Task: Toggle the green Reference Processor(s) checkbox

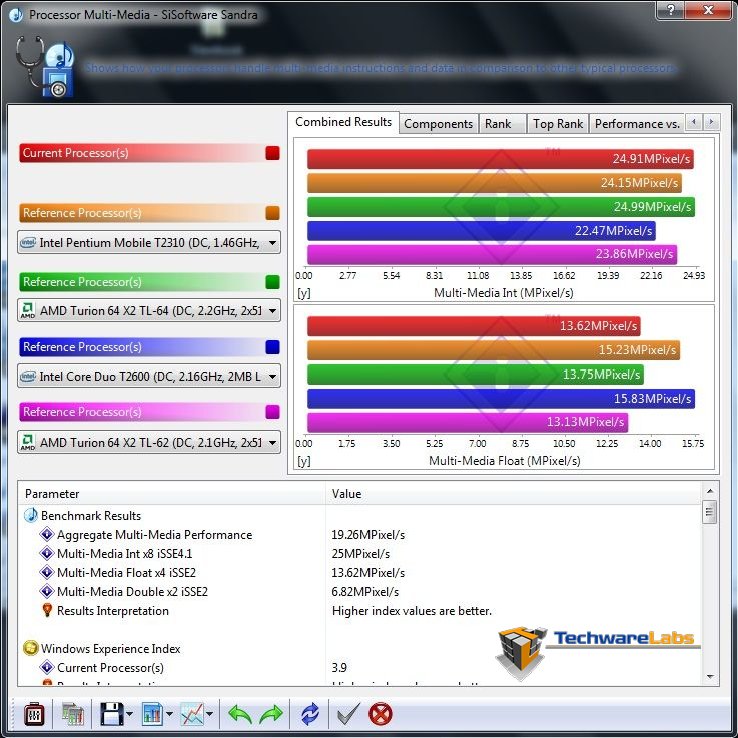Action: click(272, 282)
